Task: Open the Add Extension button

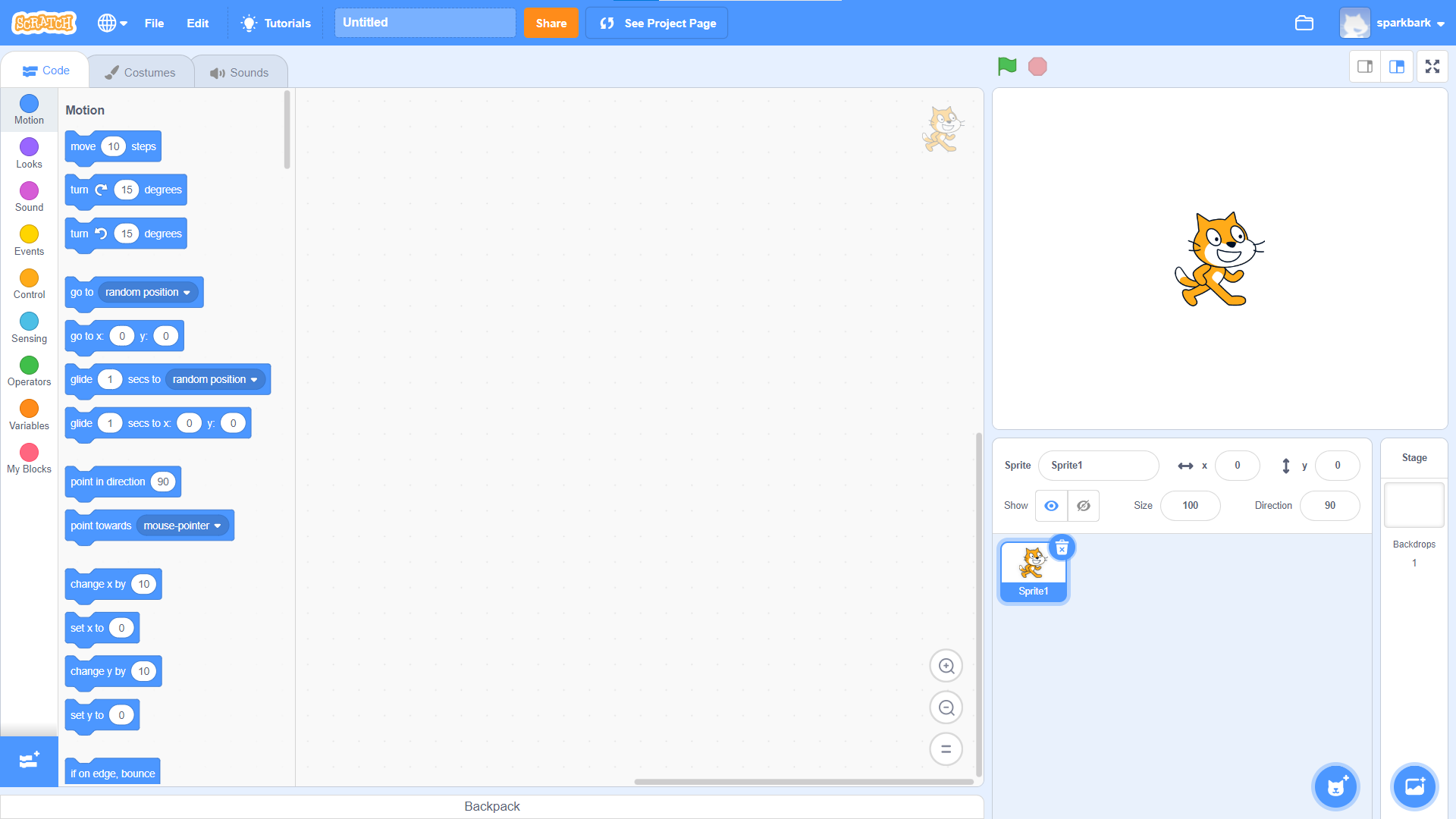Action: 29,761
